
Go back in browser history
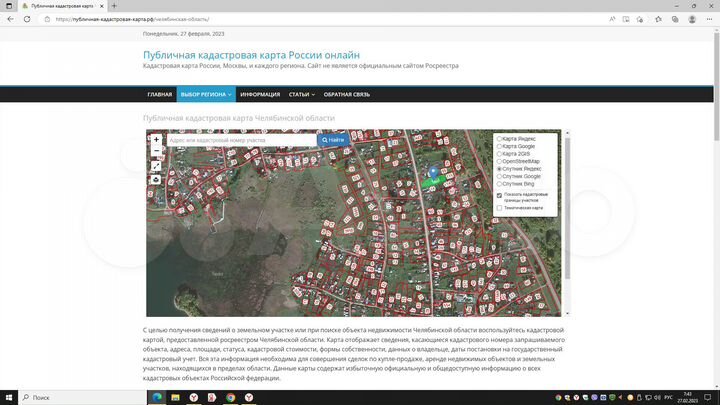11,19
